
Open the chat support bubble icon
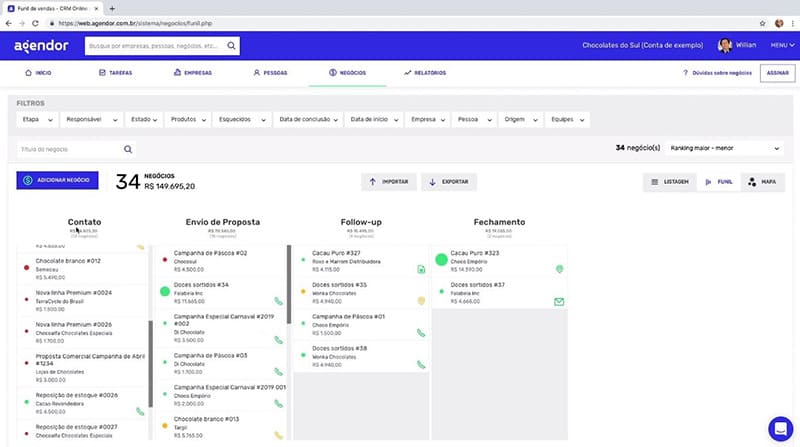click(778, 427)
